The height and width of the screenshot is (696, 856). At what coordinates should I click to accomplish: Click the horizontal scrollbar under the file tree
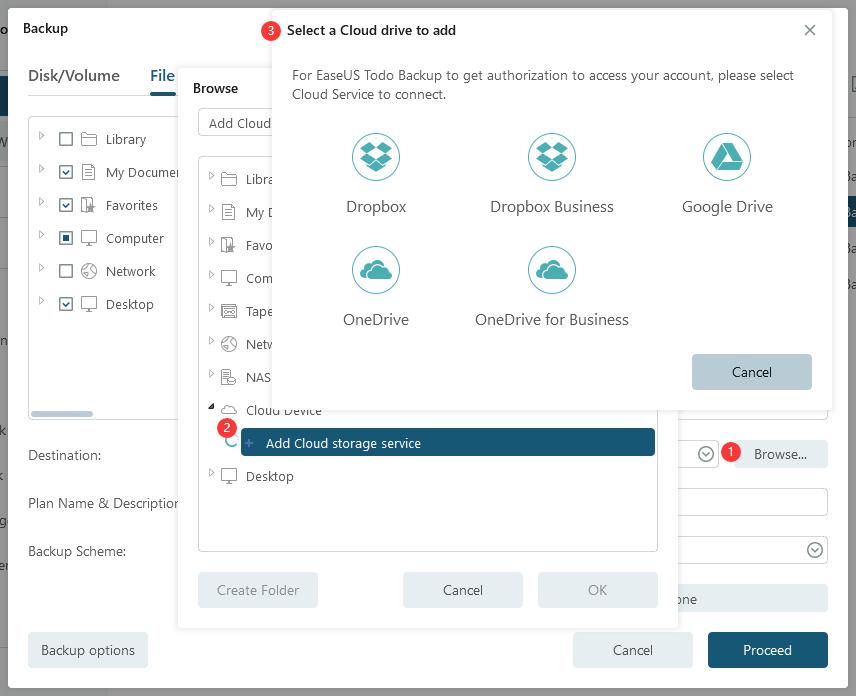pos(62,413)
